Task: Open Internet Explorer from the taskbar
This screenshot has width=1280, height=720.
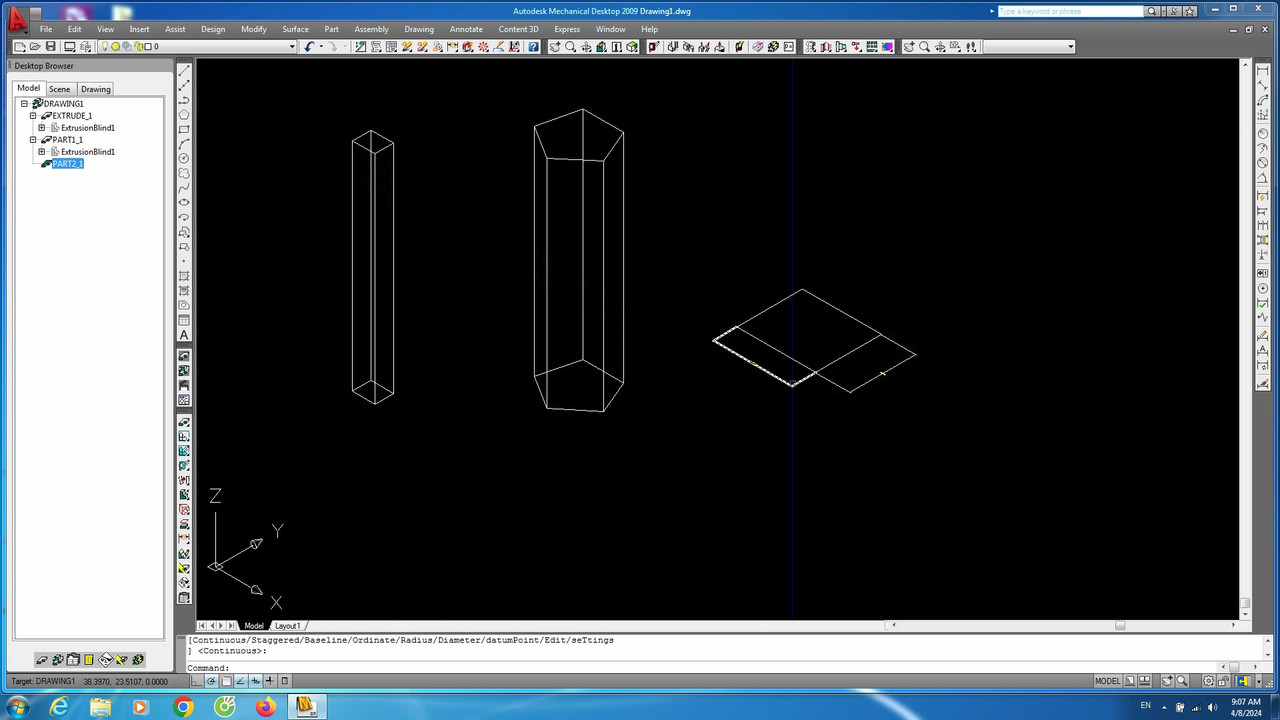Action: tap(59, 707)
